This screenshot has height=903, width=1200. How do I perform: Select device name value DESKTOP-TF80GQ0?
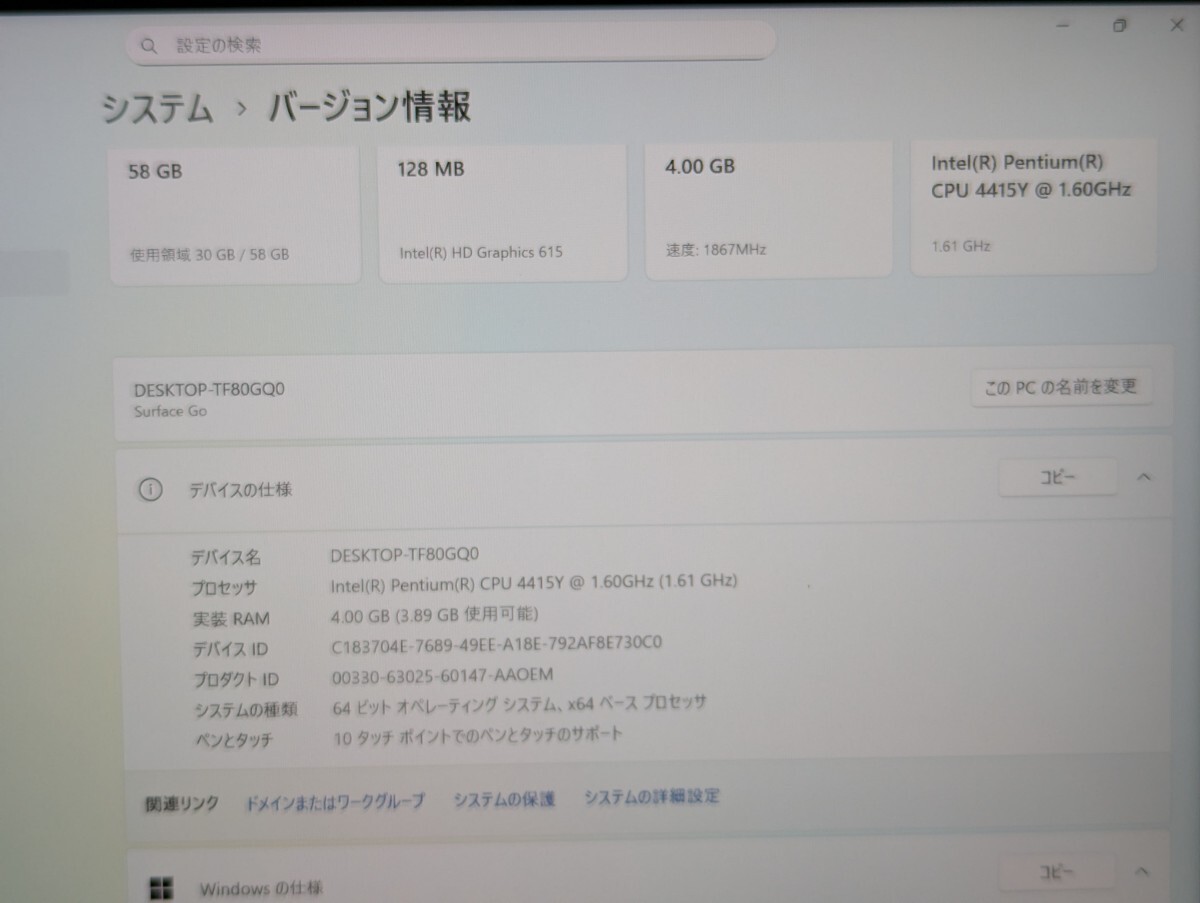[405, 553]
